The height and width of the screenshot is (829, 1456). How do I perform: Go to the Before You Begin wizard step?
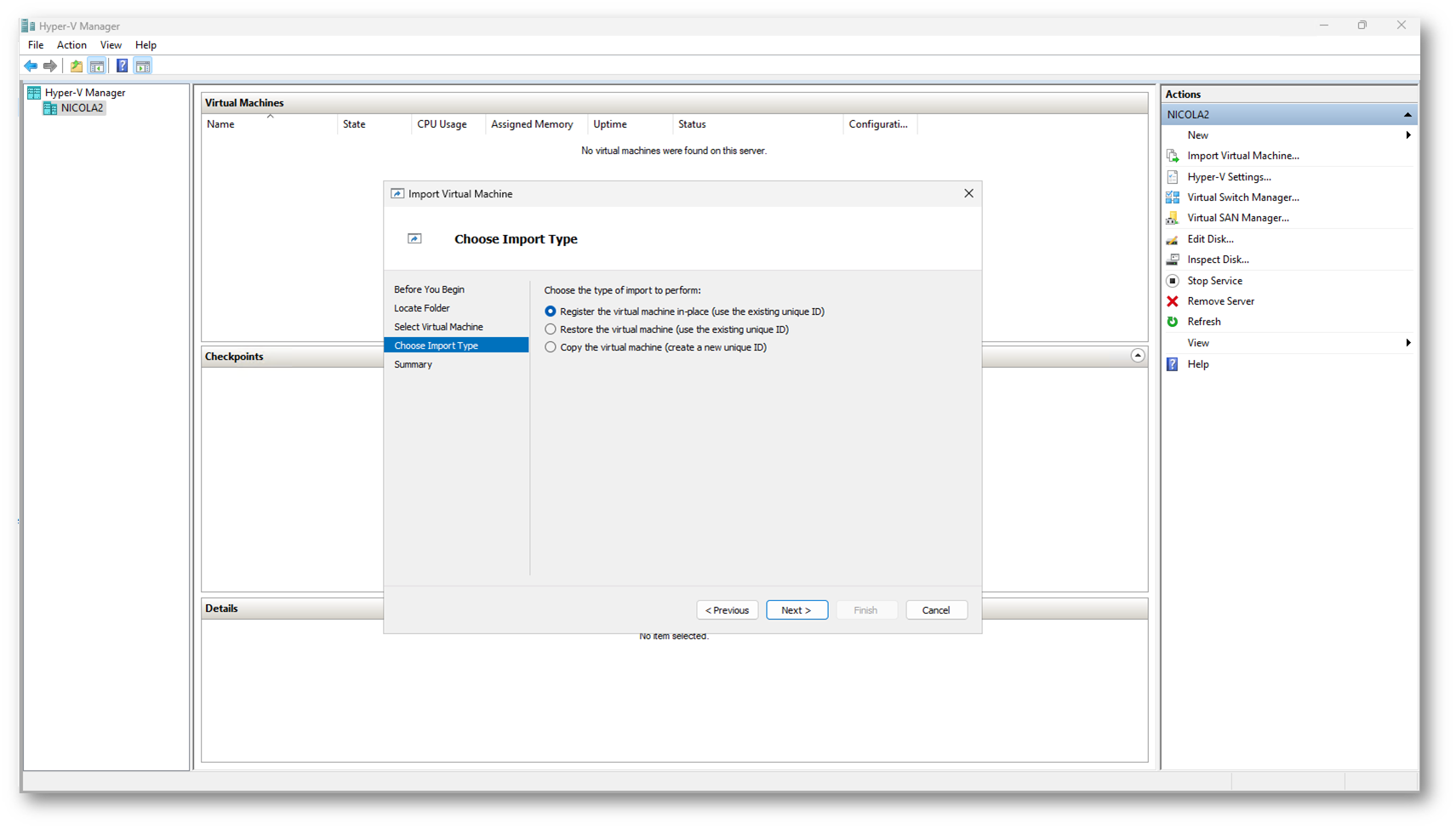429,289
